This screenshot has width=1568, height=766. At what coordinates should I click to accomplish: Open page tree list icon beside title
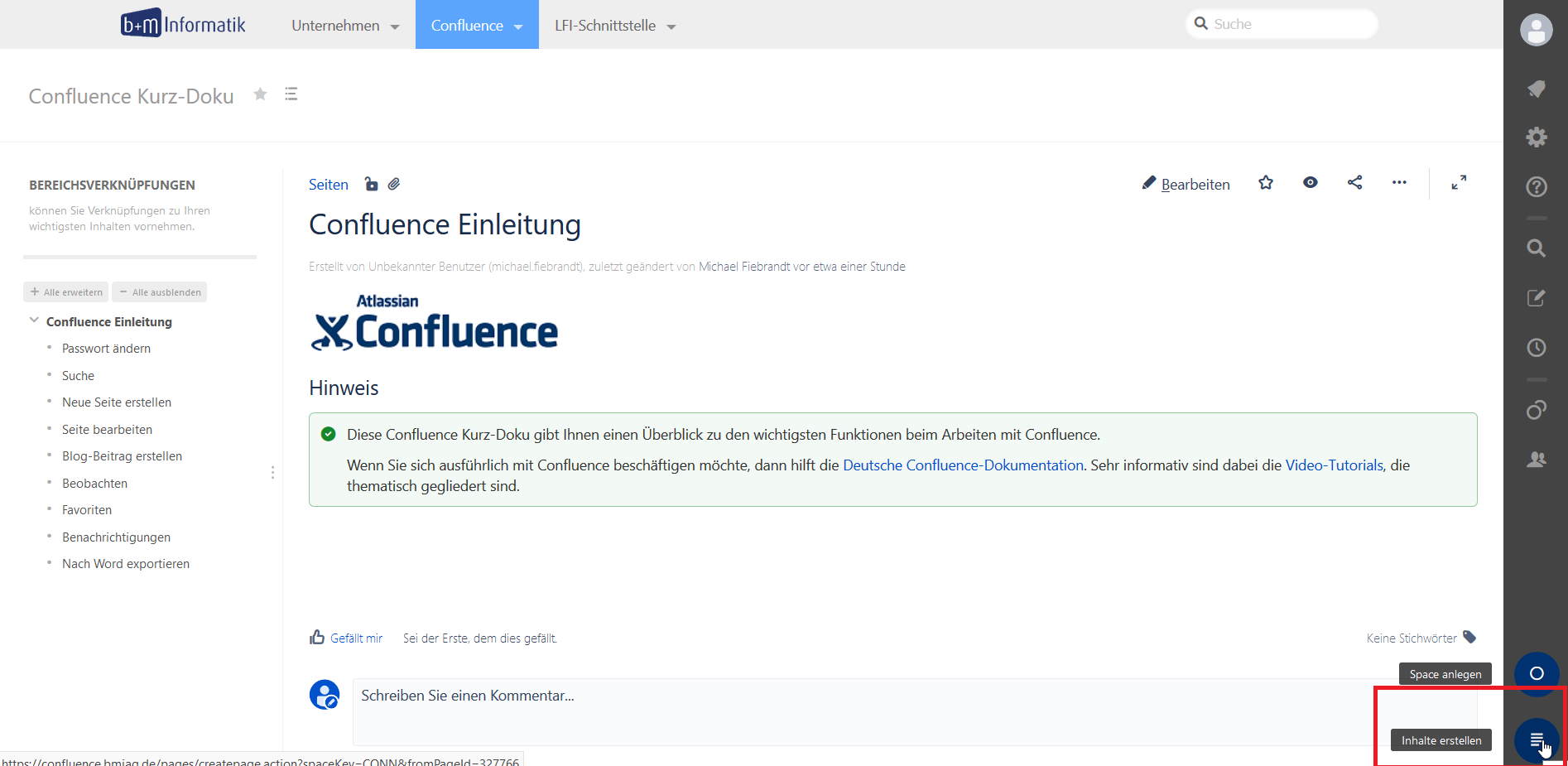tap(291, 94)
